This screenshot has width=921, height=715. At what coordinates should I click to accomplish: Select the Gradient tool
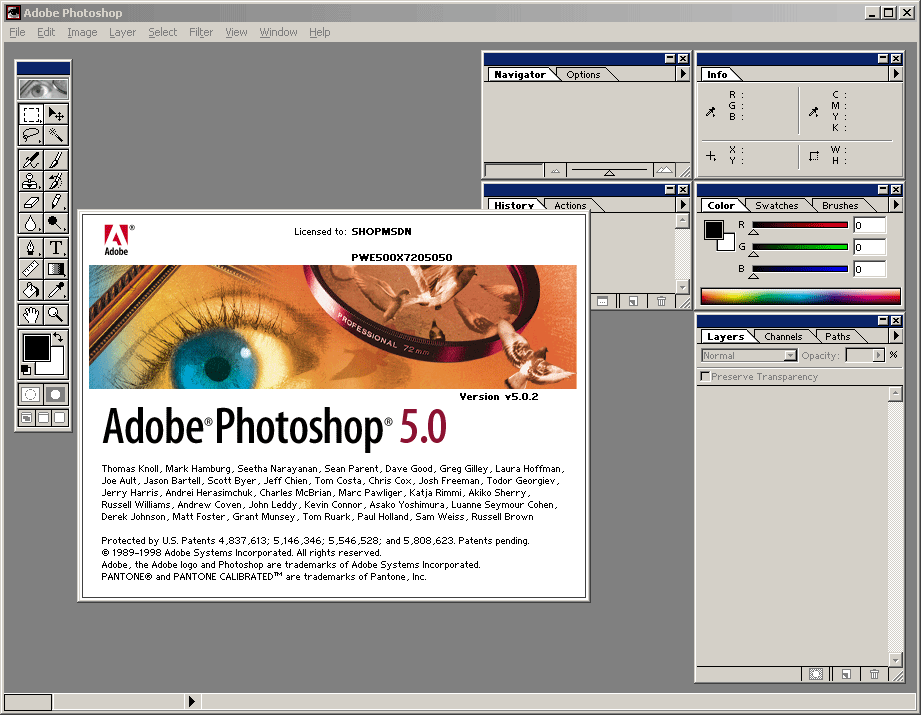point(56,269)
